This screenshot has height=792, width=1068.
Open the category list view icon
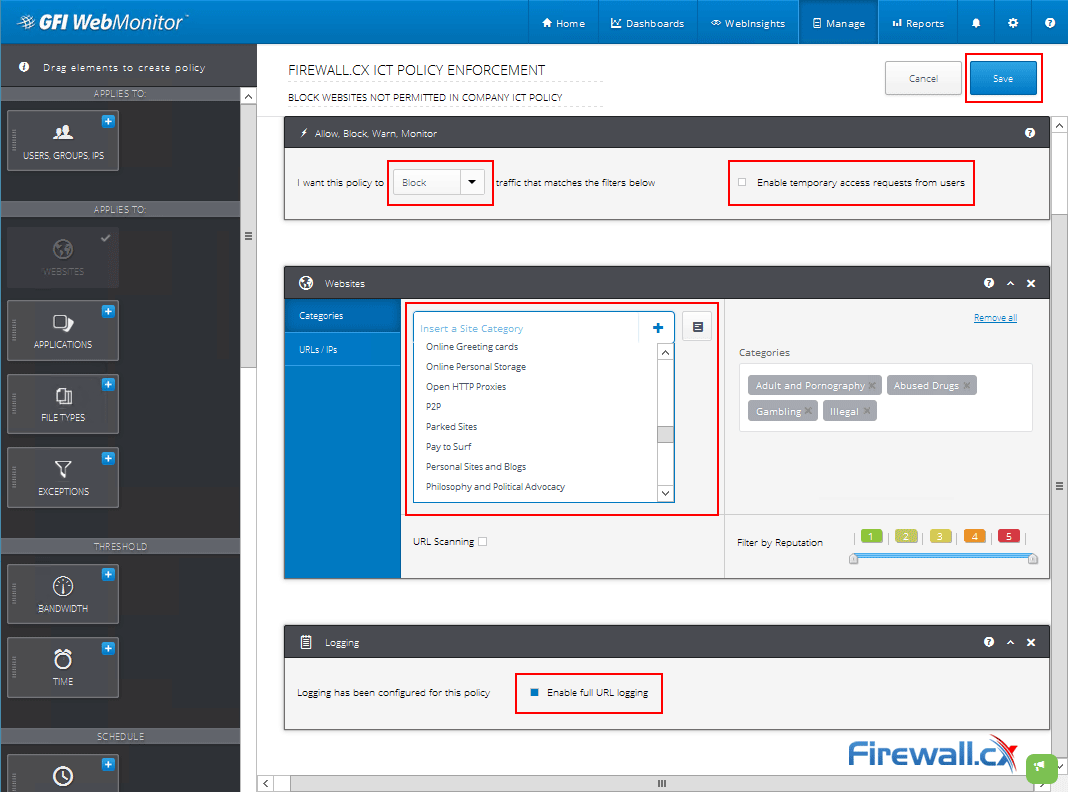coord(697,327)
